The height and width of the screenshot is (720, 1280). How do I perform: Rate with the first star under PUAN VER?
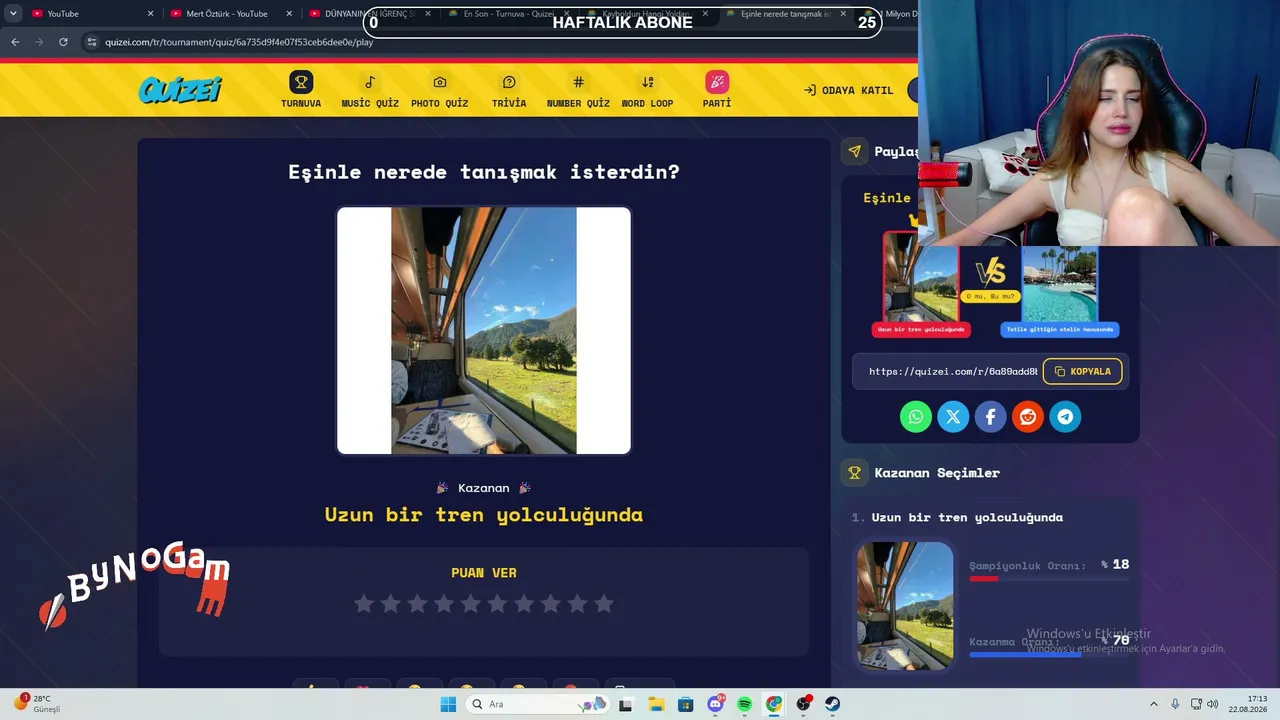click(x=364, y=603)
